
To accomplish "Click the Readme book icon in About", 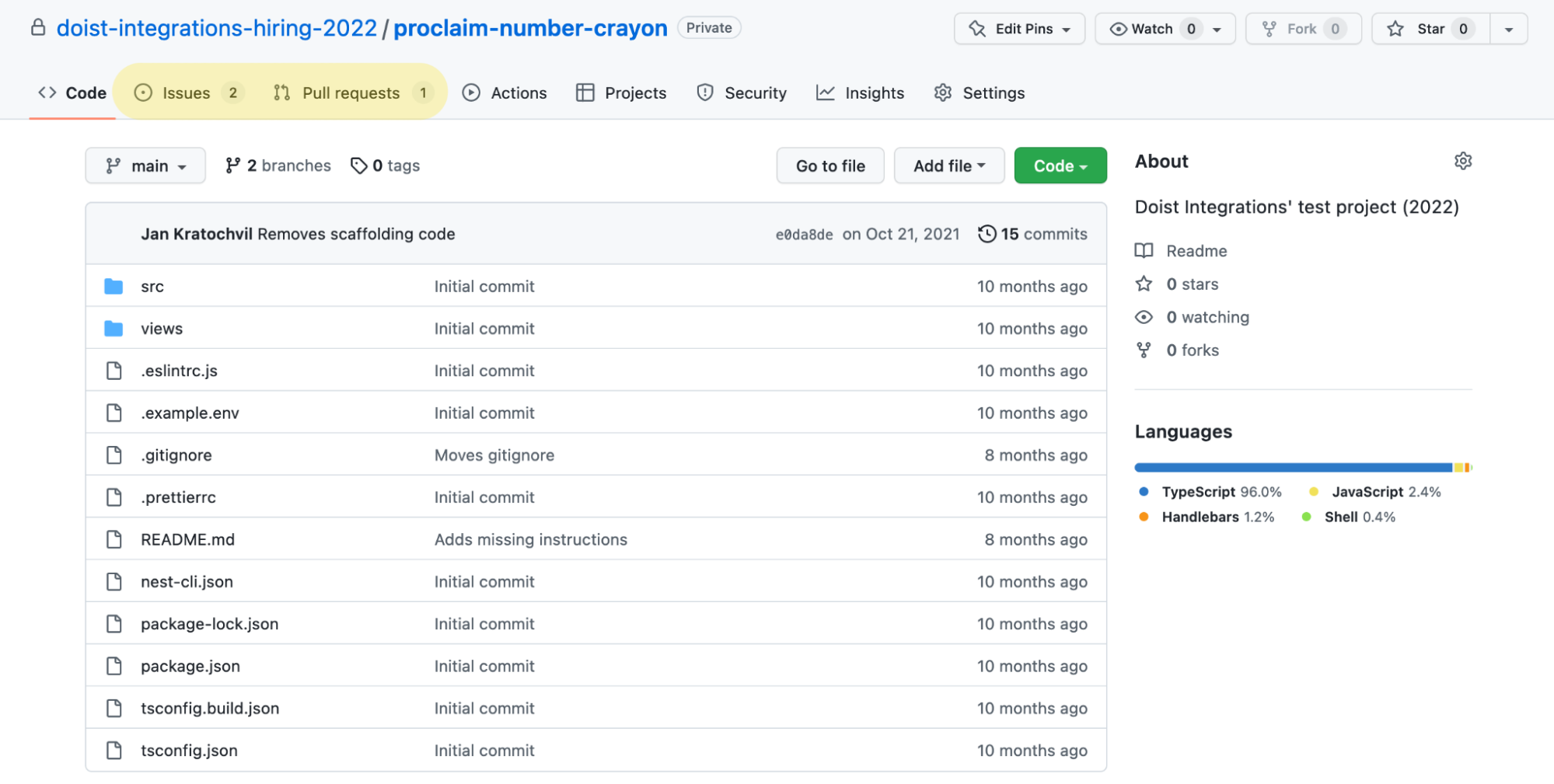I will pos(1144,250).
